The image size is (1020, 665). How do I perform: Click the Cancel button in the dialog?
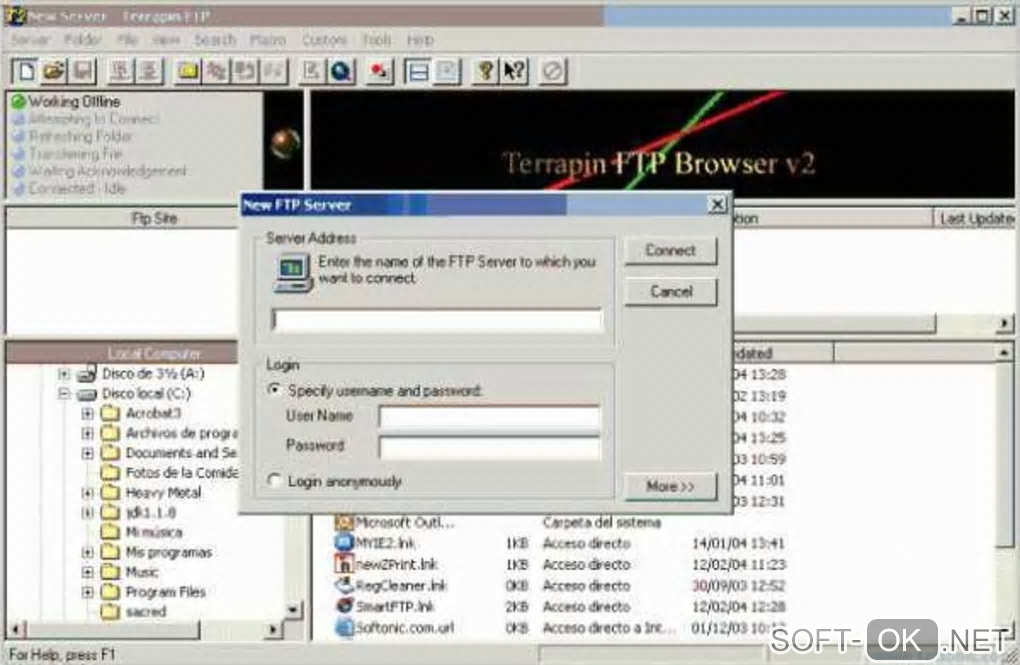(x=671, y=292)
